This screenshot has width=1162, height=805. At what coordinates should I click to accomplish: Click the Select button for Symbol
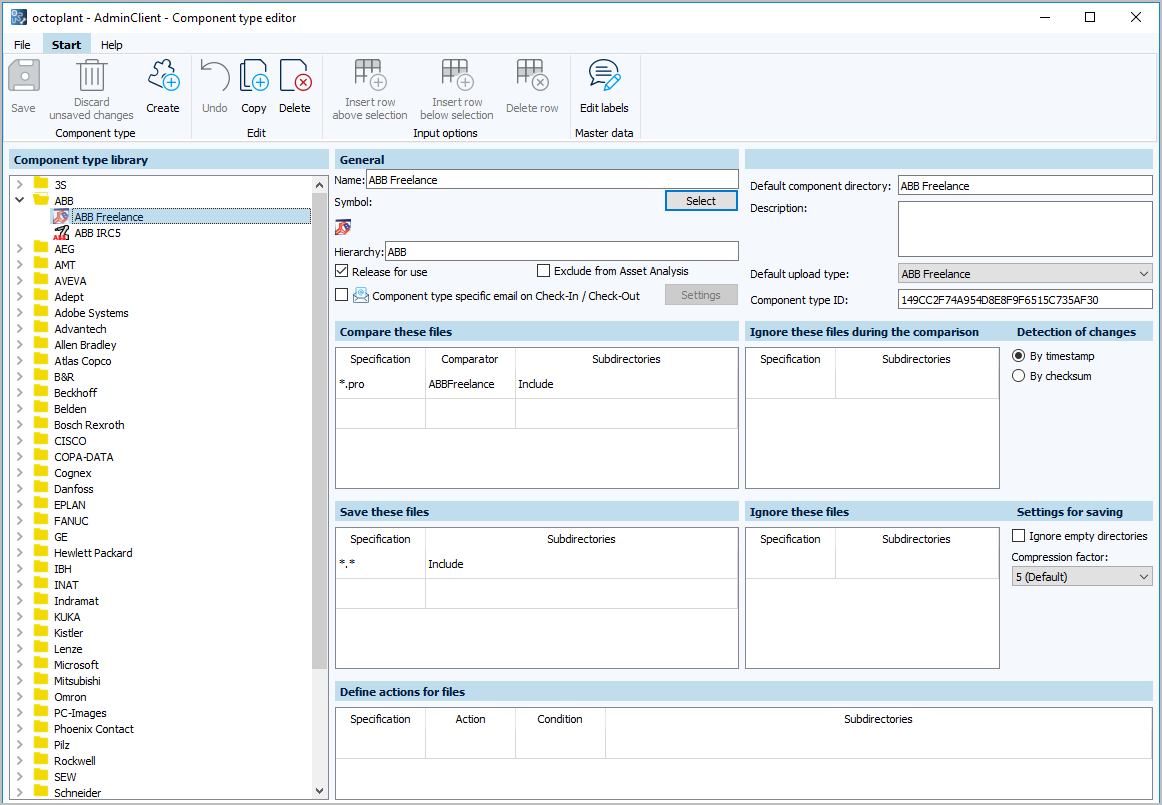(700, 200)
